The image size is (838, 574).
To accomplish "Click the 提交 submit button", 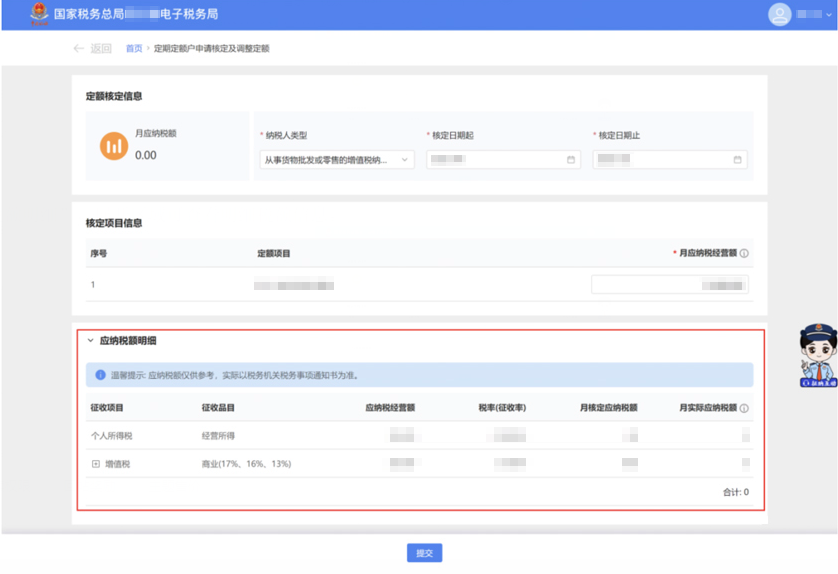I will point(424,553).
